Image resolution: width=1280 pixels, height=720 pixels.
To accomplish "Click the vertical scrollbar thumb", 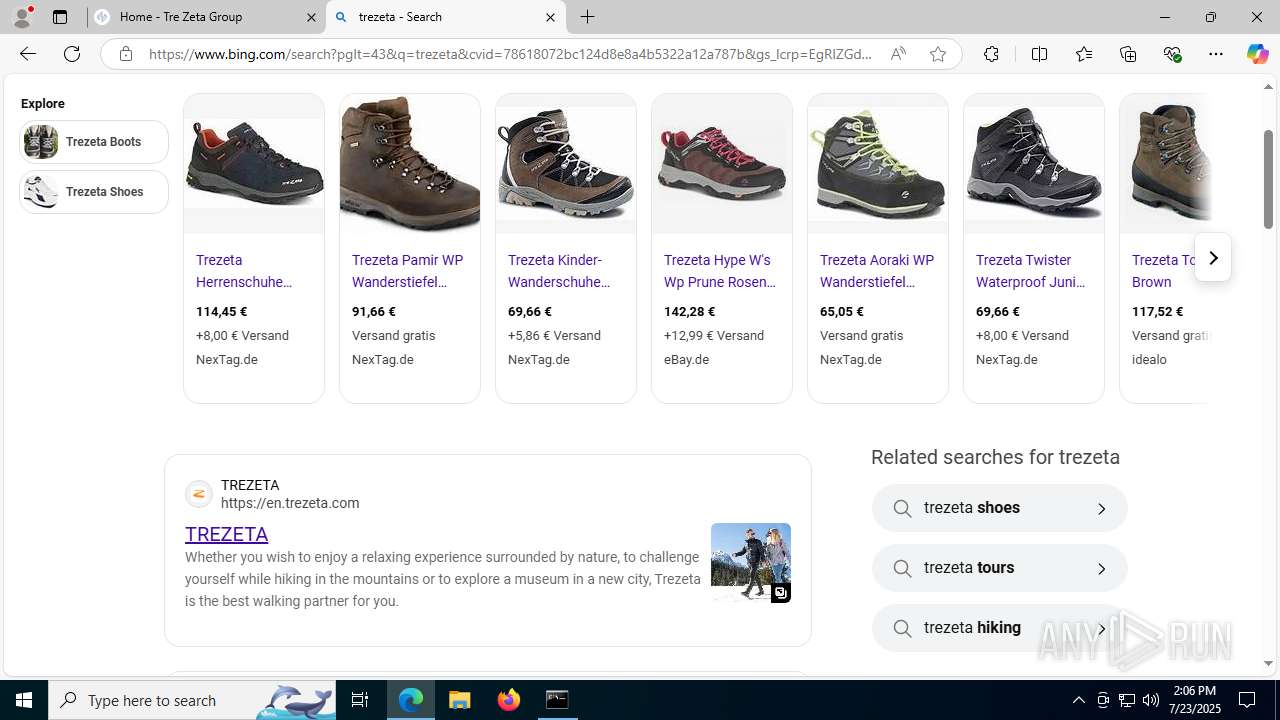I will coord(1268,180).
